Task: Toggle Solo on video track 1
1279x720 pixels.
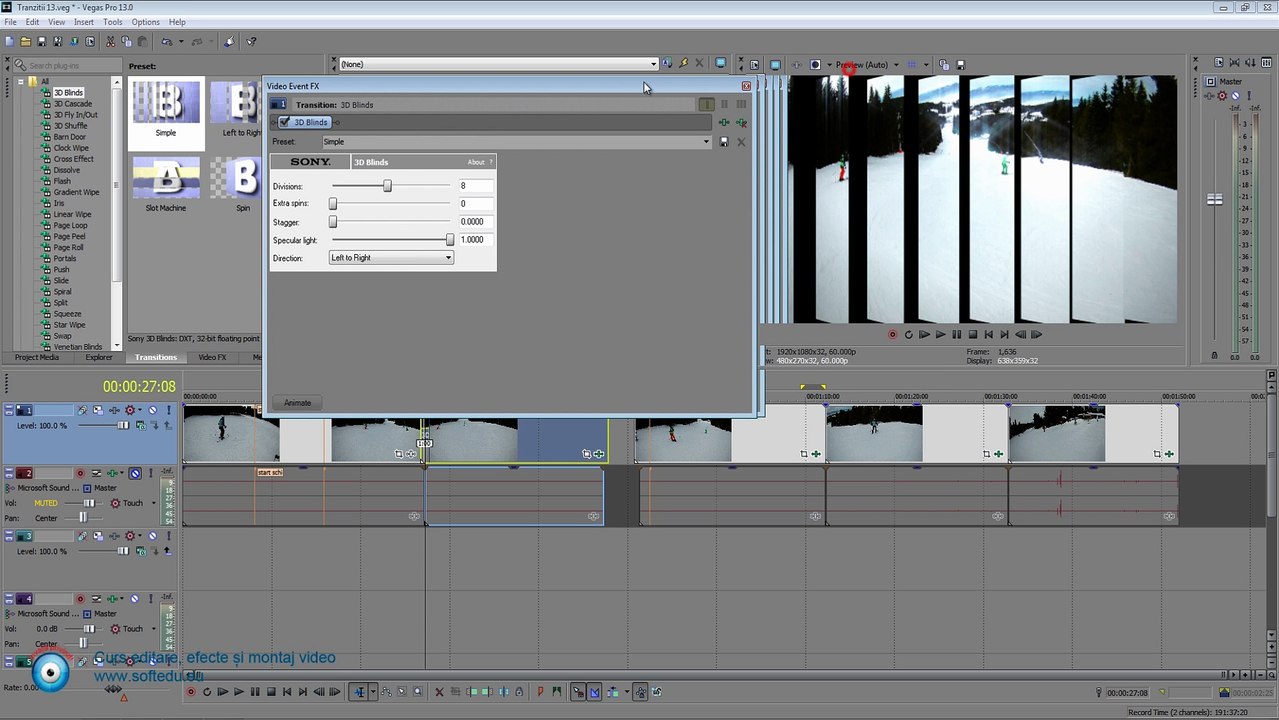Action: (x=169, y=410)
